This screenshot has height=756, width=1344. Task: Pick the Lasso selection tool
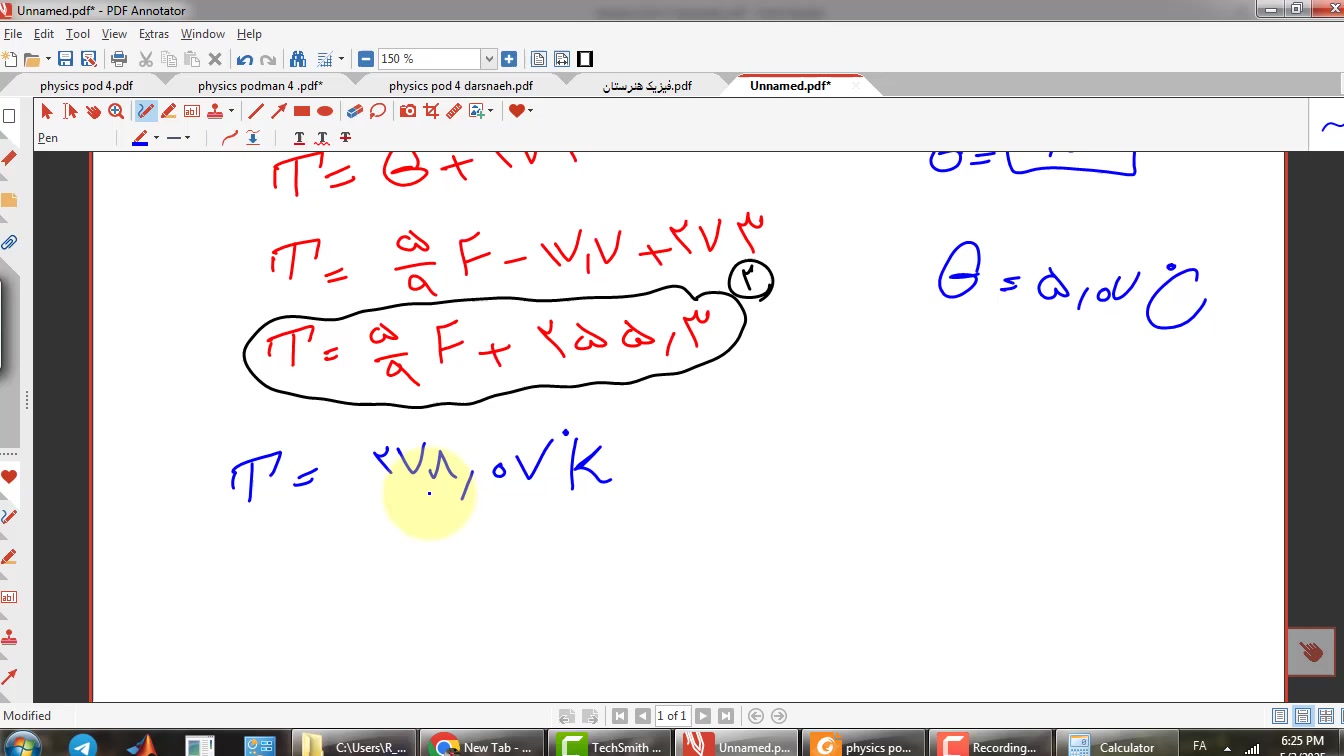378,111
